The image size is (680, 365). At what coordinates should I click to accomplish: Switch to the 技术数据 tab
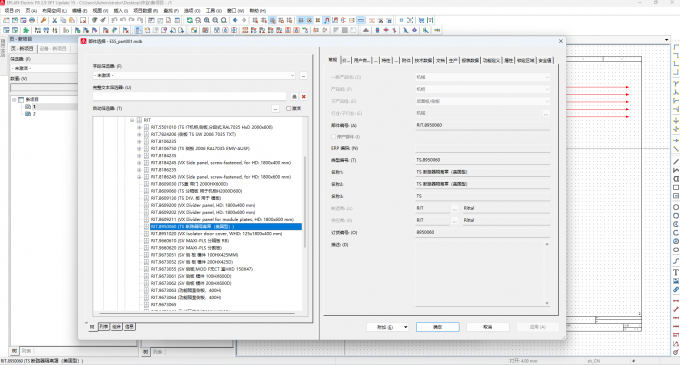pyautogui.click(x=423, y=61)
